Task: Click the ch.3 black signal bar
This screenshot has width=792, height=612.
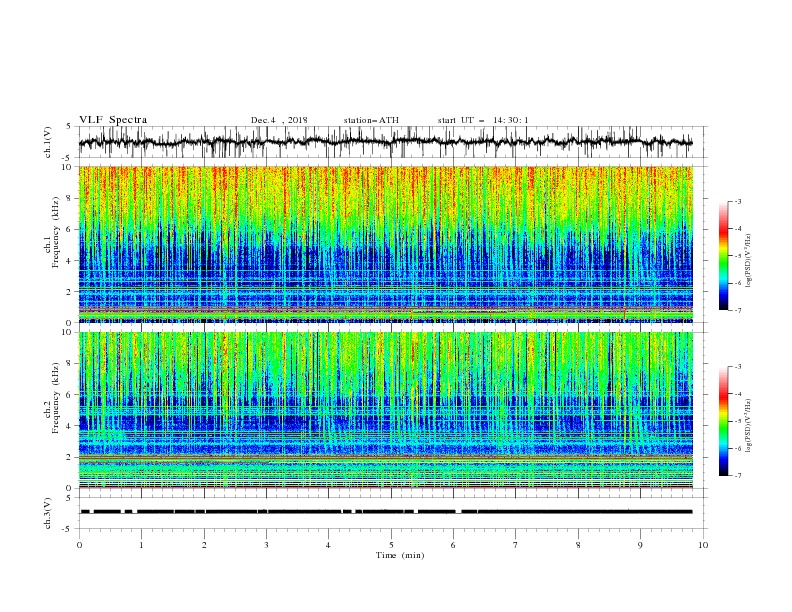Action: 386,512
